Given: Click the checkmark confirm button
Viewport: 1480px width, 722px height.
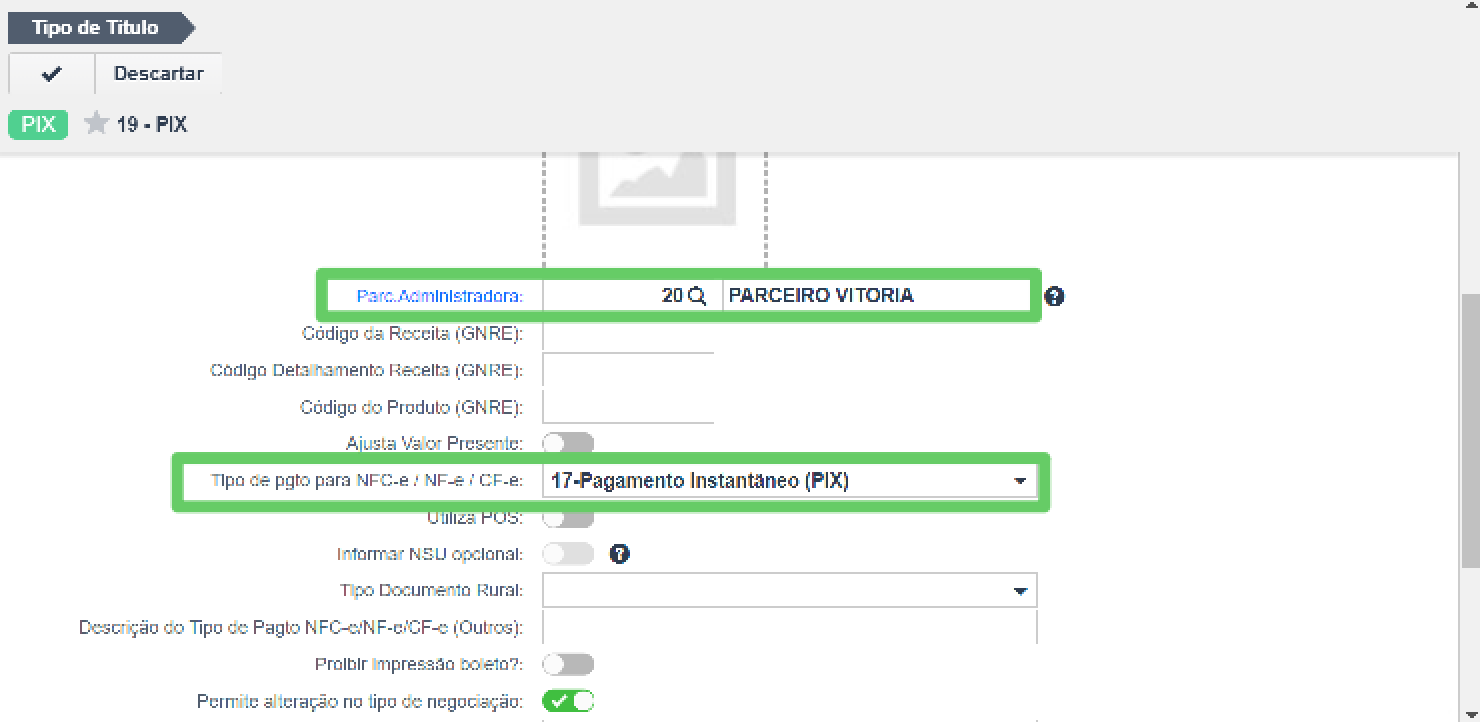Looking at the screenshot, I should point(52,74).
